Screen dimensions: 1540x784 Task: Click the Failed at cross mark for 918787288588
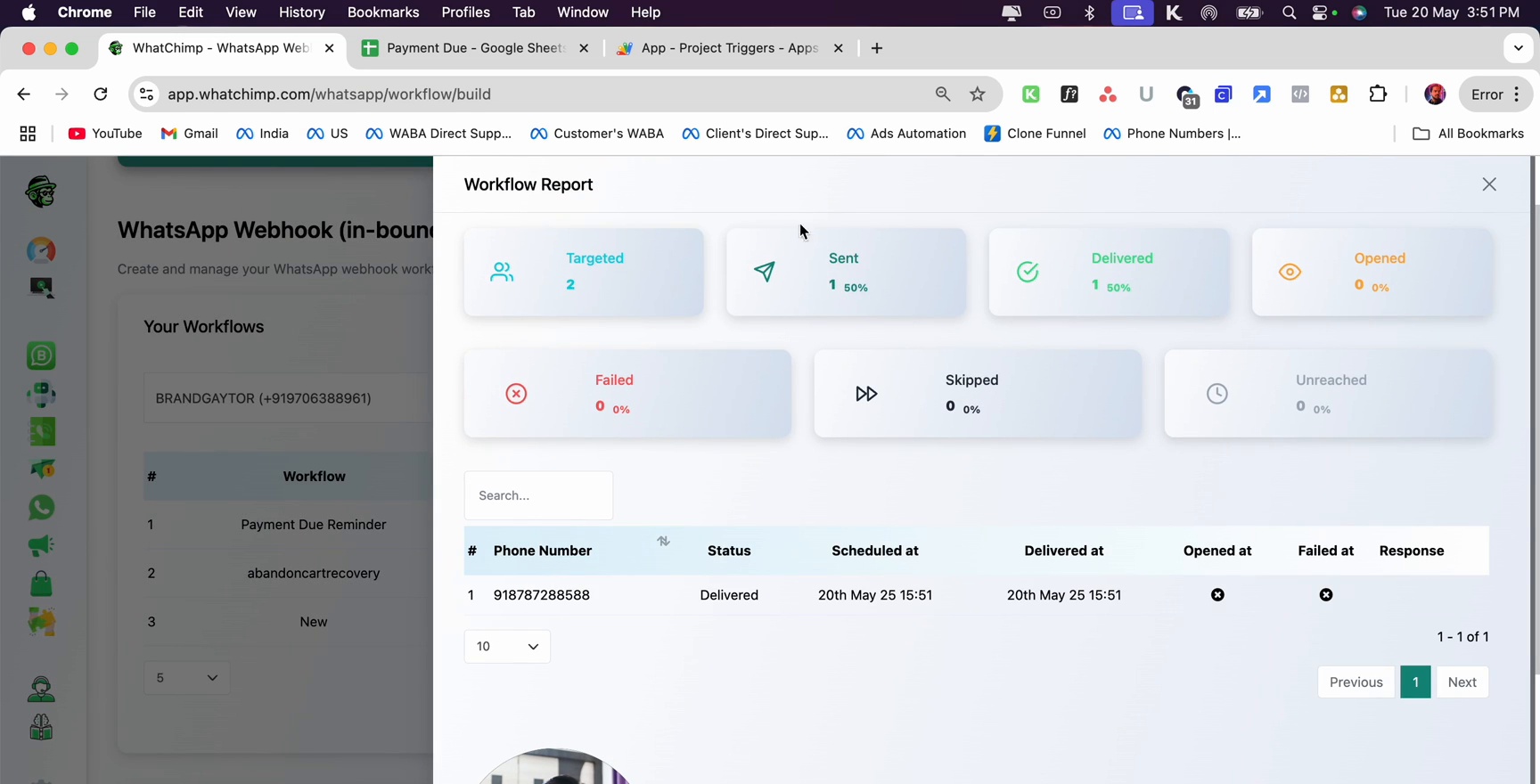click(x=1326, y=595)
